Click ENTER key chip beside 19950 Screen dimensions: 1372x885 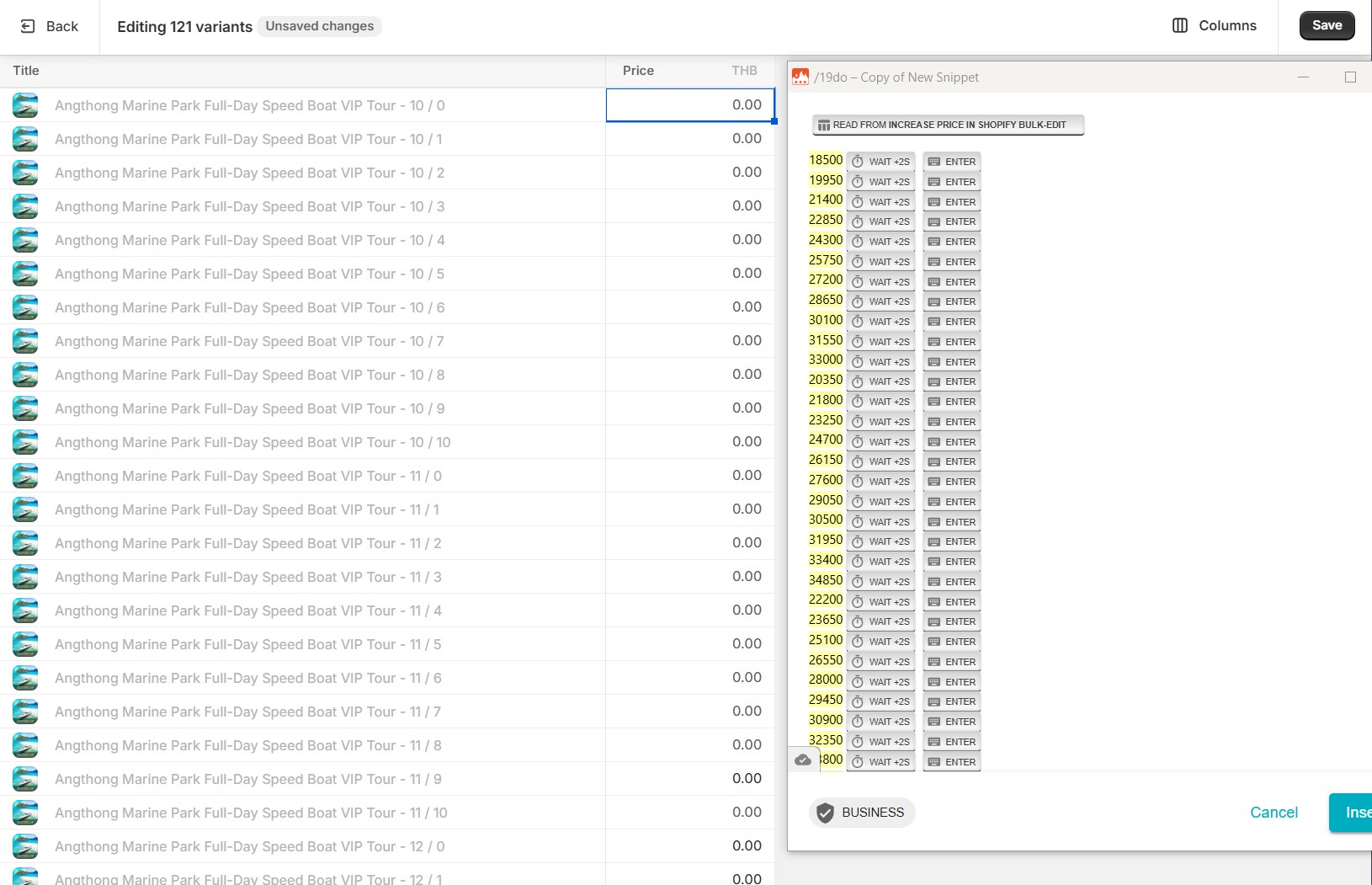tap(951, 182)
